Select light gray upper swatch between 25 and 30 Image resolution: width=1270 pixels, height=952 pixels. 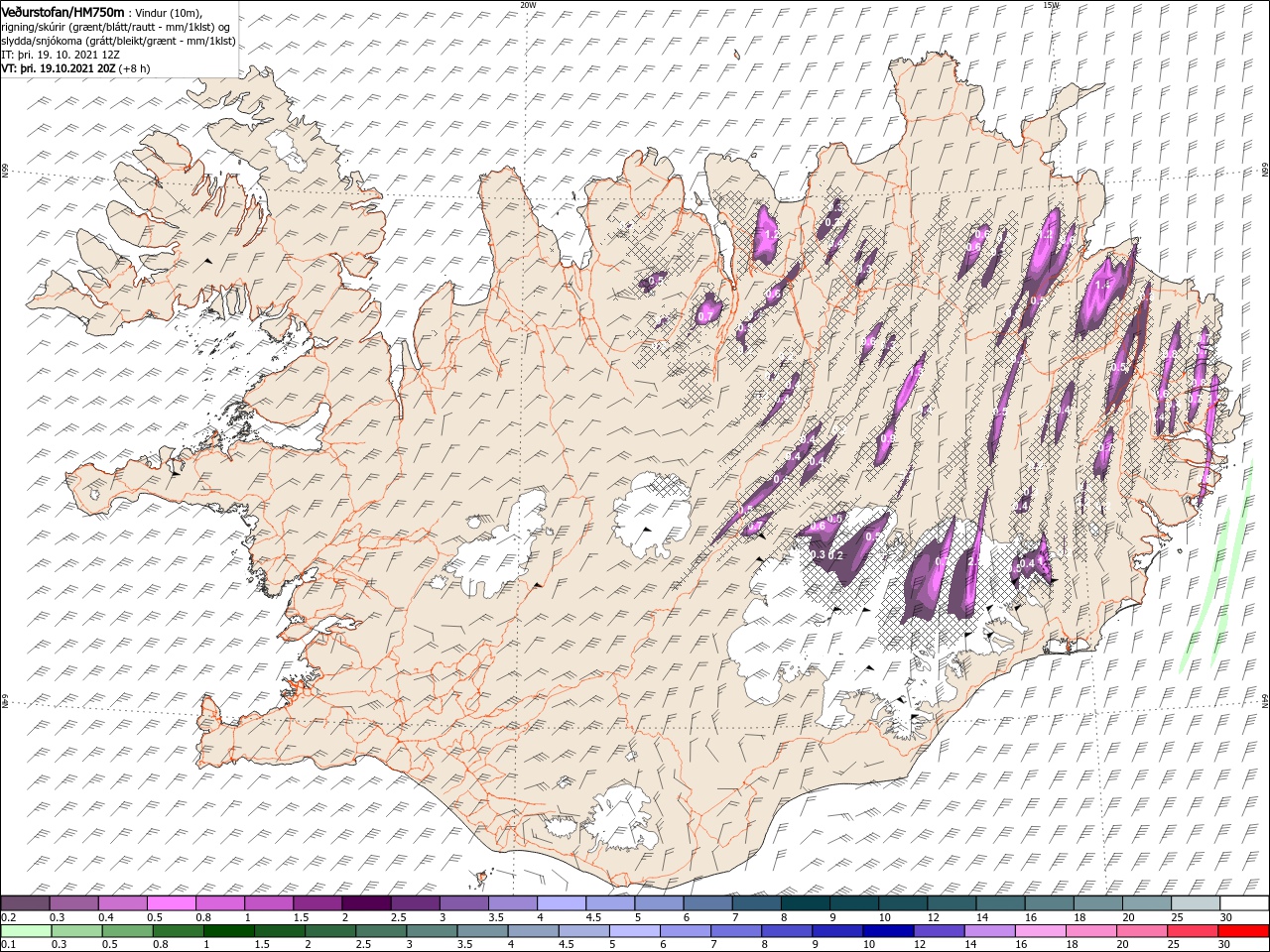(1195, 903)
